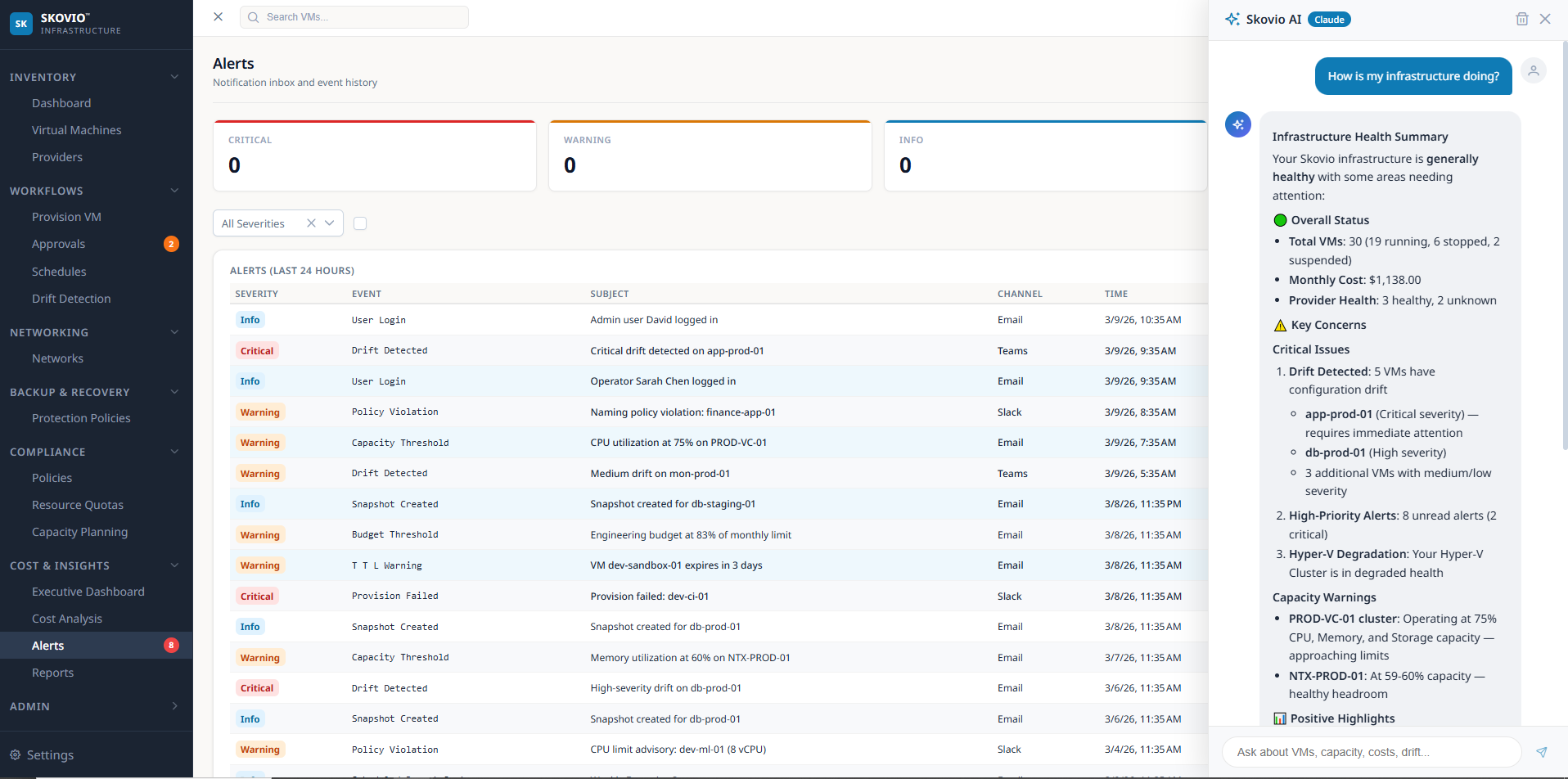The image size is (1568, 779).
Task: Select Alerts in the sidebar
Action: (97, 646)
